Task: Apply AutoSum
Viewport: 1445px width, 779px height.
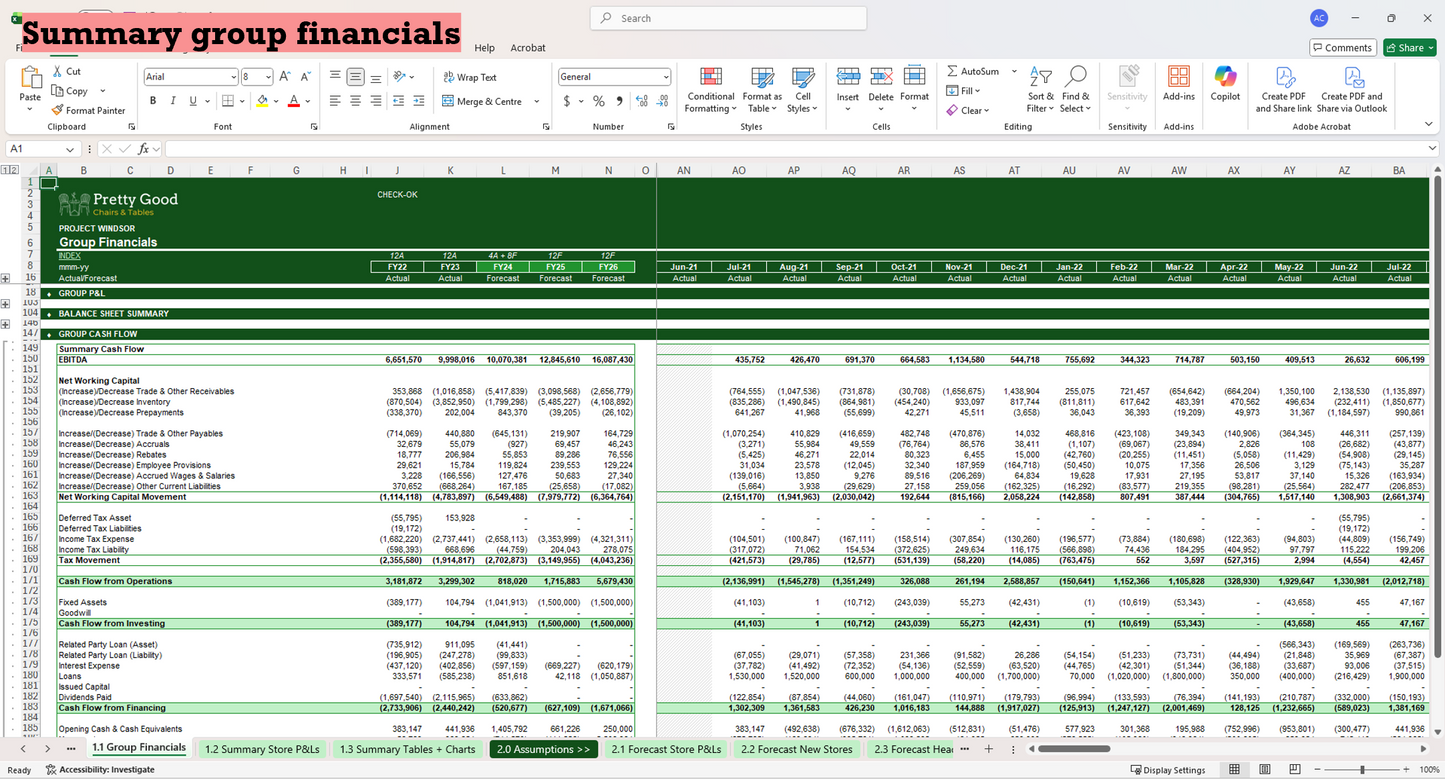Action: 975,70
